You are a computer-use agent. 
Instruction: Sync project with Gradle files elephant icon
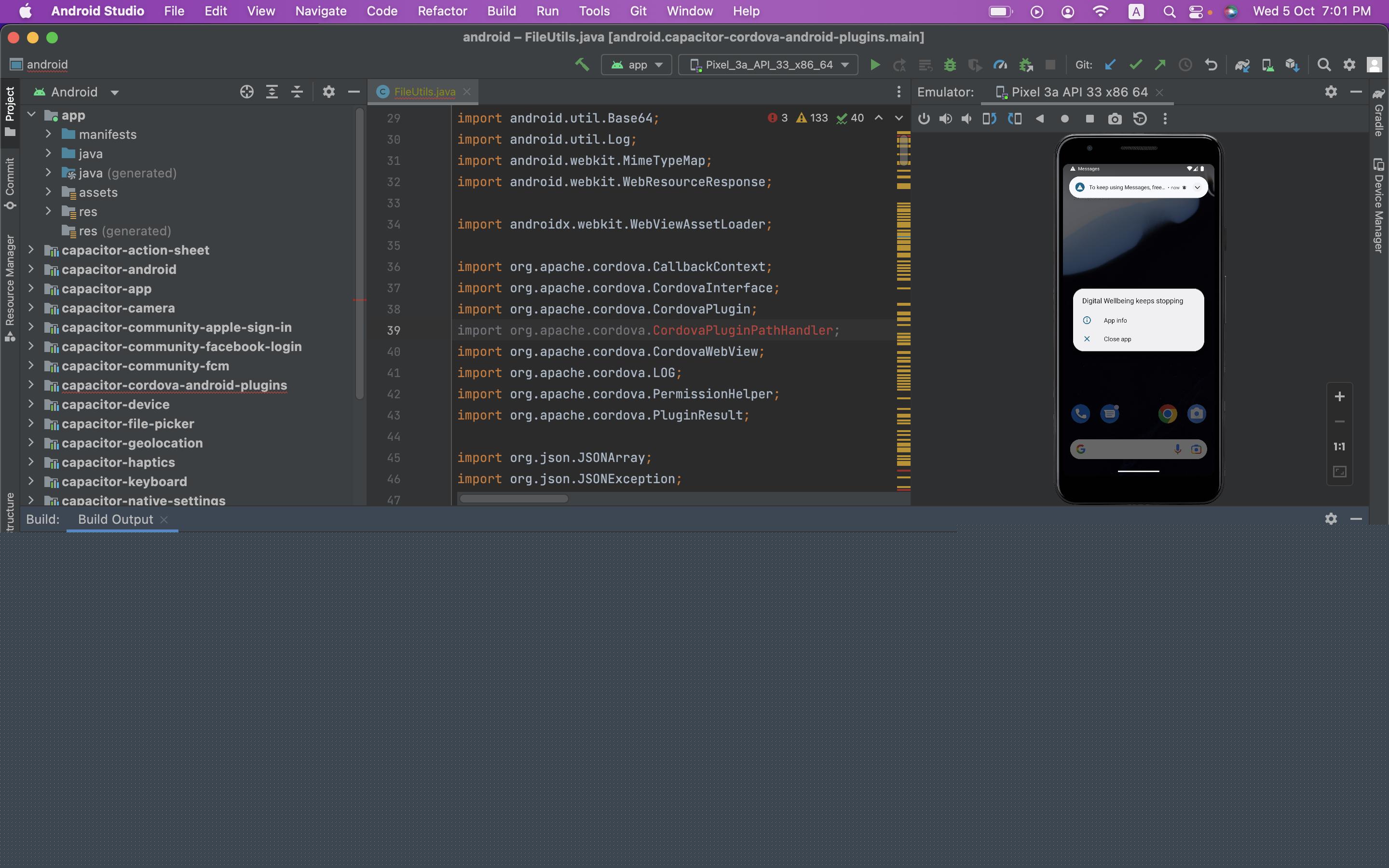point(1242,65)
